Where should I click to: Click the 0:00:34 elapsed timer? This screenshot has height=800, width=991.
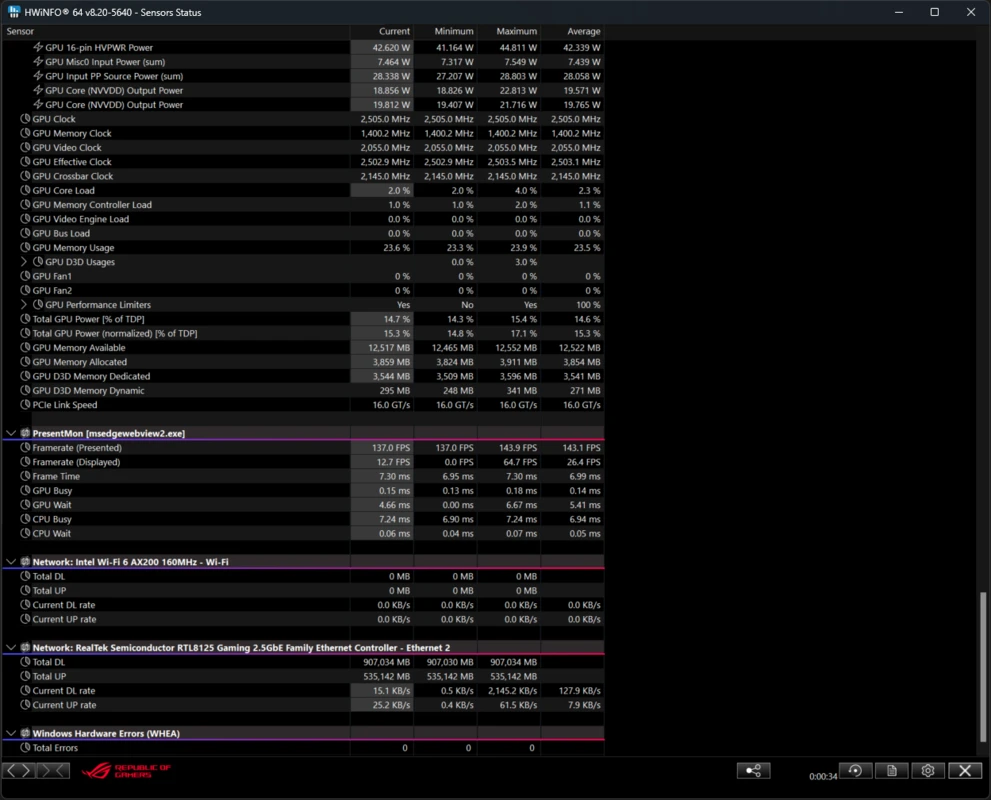[822, 776]
